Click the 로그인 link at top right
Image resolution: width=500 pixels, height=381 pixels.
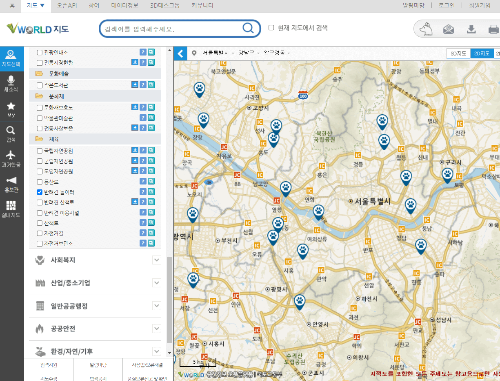point(446,6)
